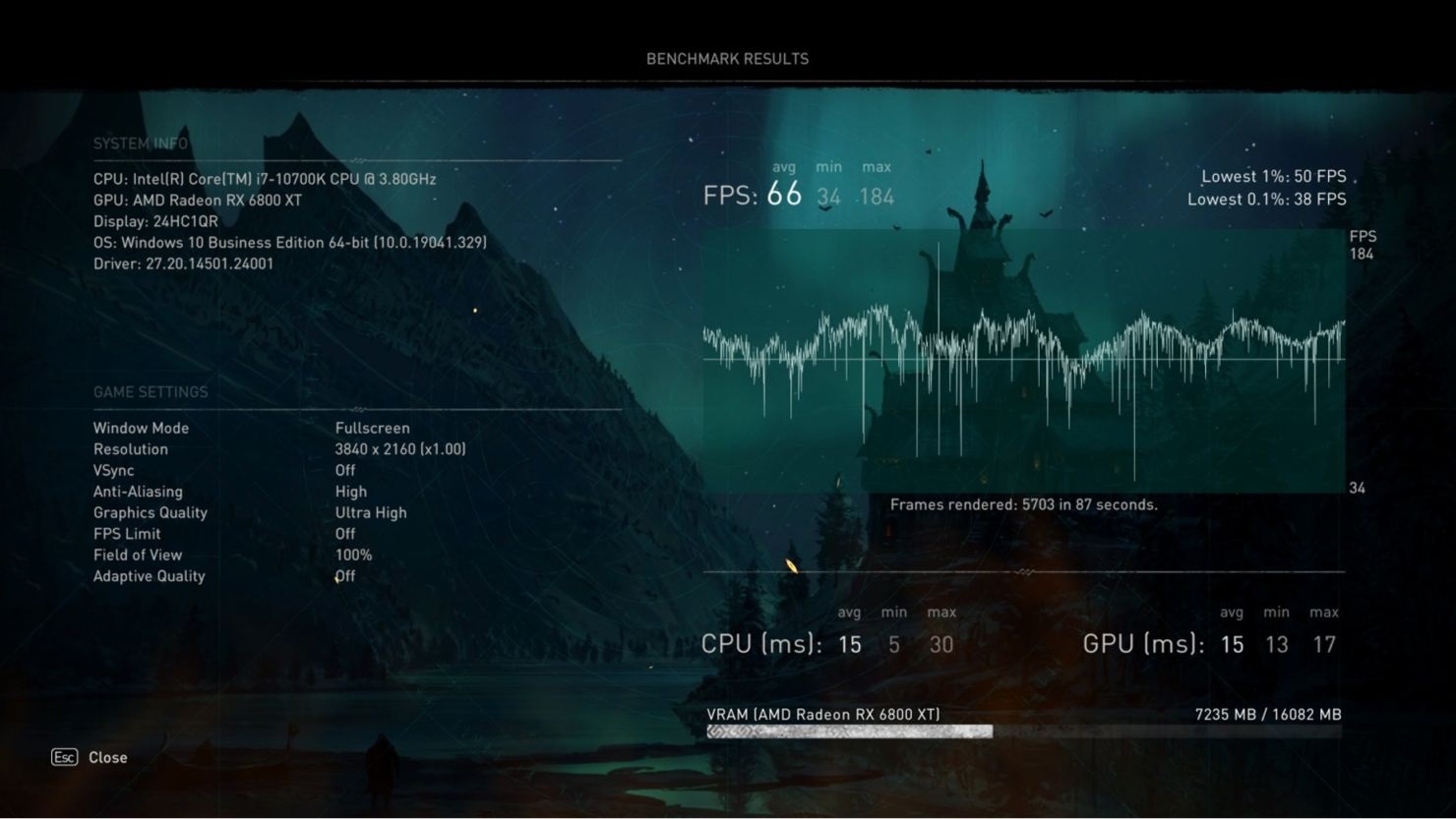Click the CPU Intel Core i7-10700K line
This screenshot has width=1456, height=819.
coord(265,179)
